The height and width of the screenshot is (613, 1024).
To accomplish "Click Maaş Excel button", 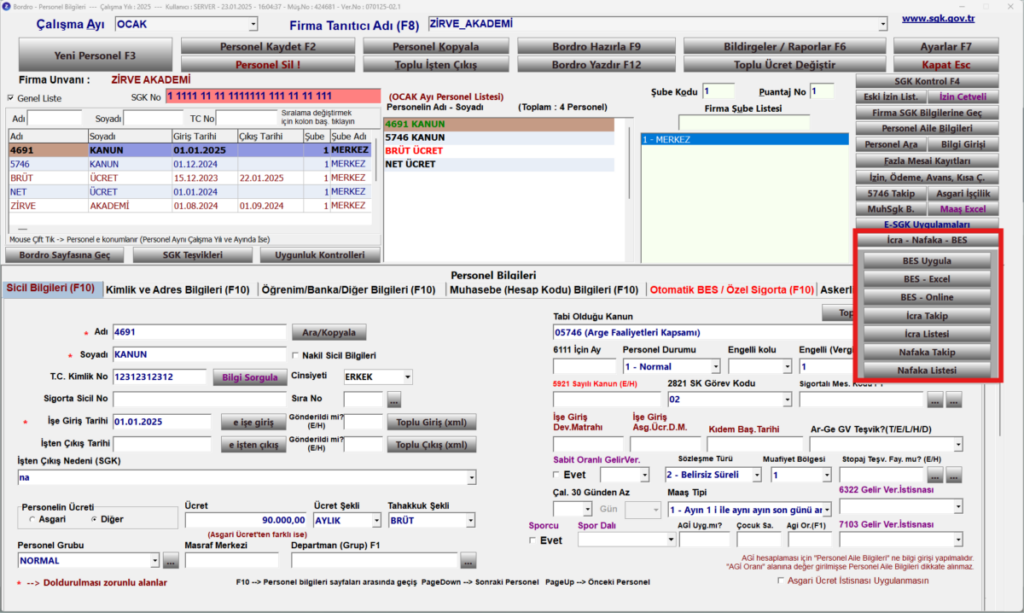I will click(963, 210).
